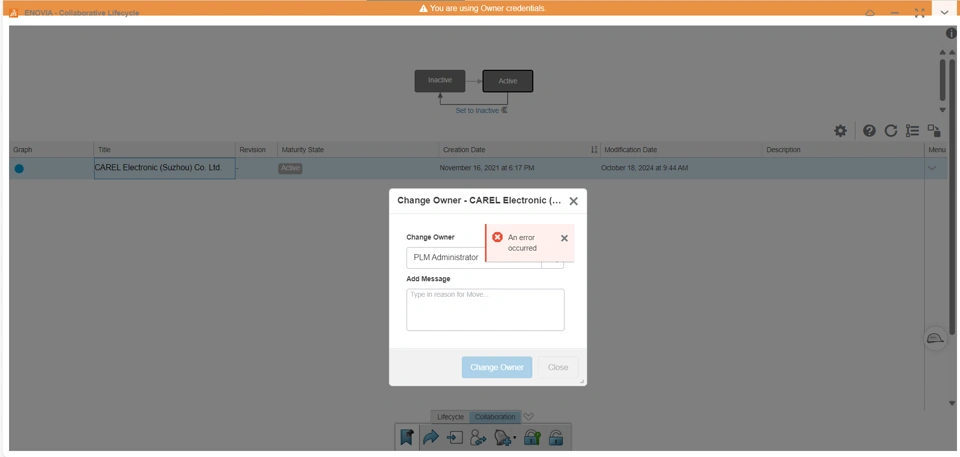Expand the top-right chevron dropdown

click(x=944, y=12)
